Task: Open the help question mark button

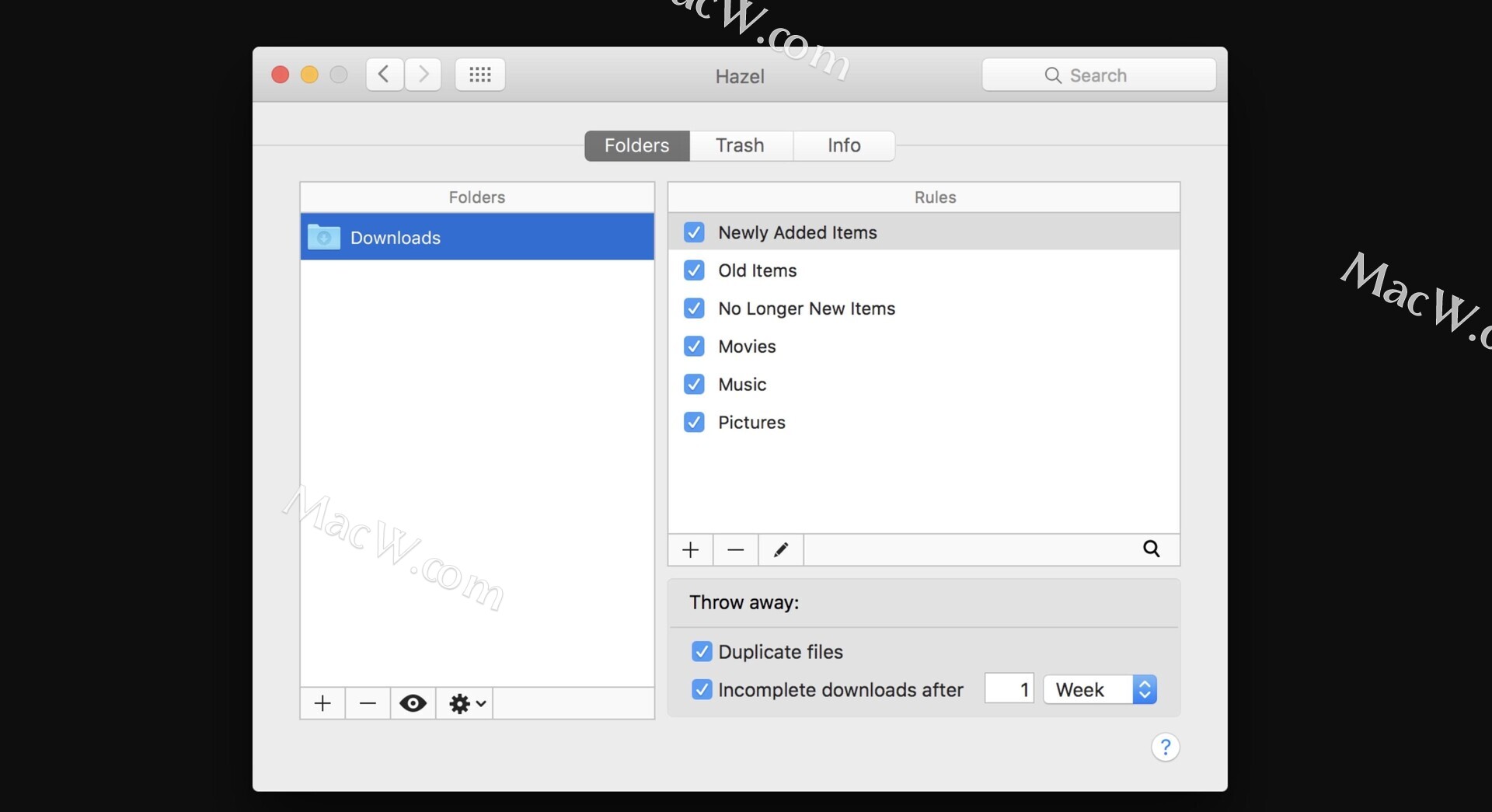Action: coord(1165,748)
